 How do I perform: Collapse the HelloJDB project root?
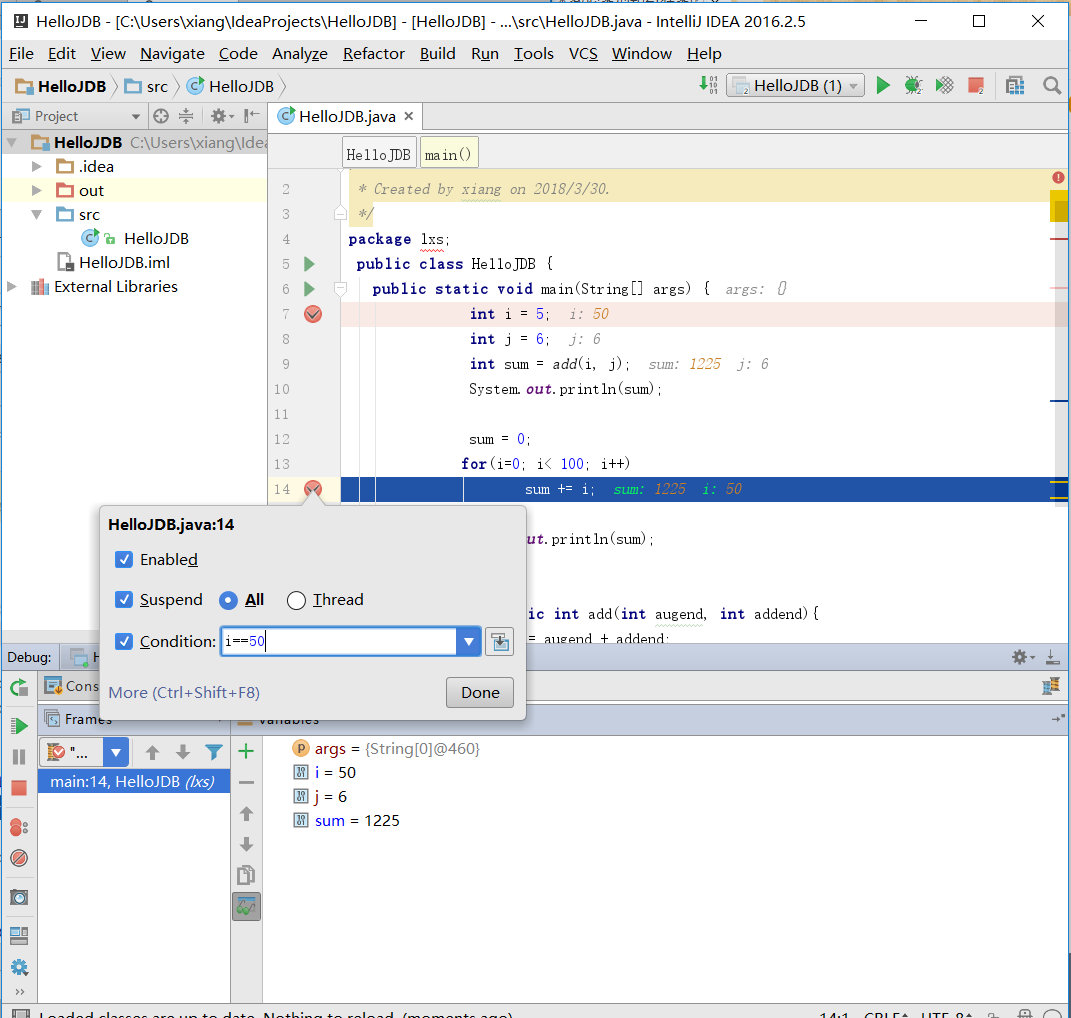(12, 142)
